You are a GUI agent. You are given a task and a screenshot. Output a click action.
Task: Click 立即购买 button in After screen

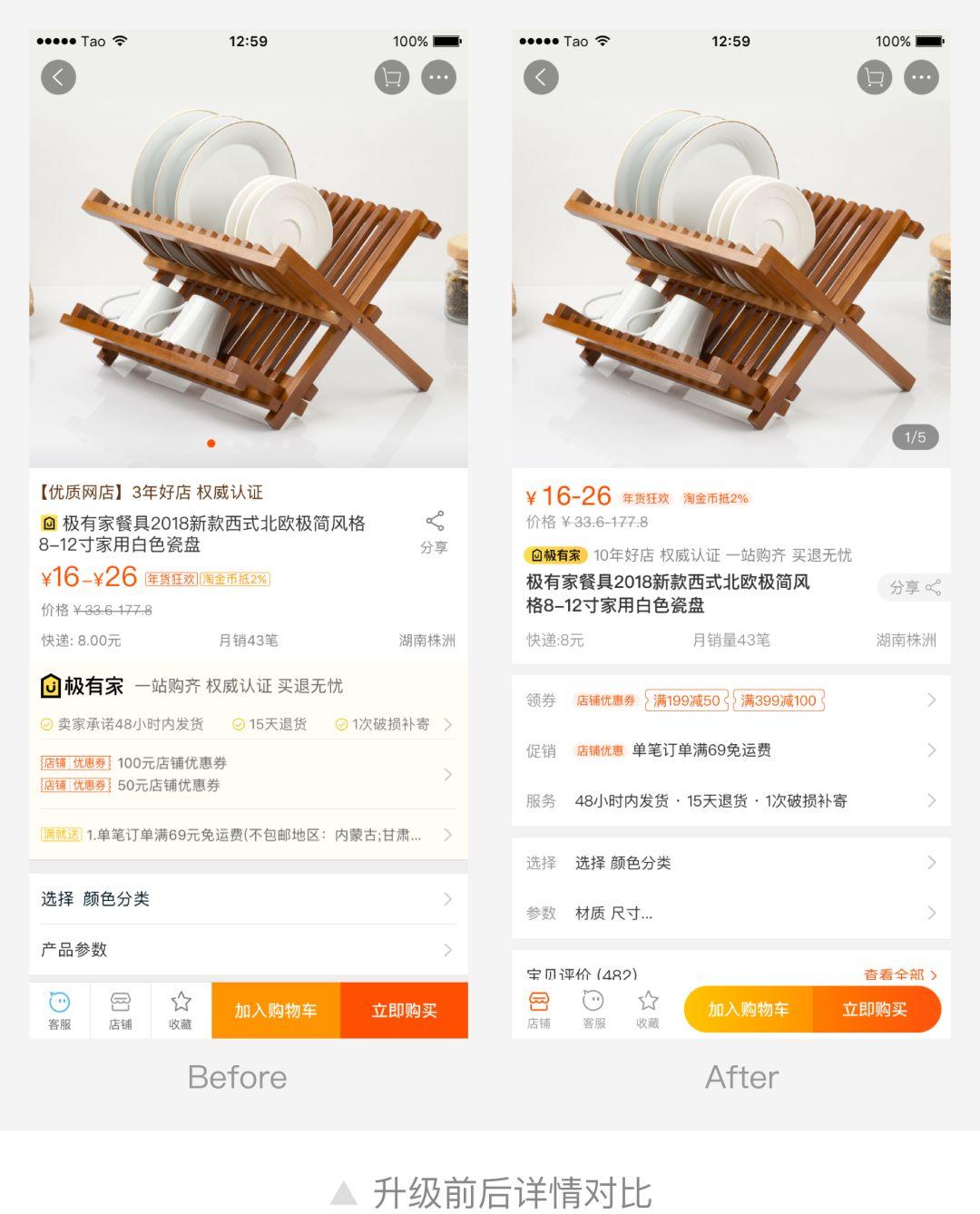click(876, 1010)
